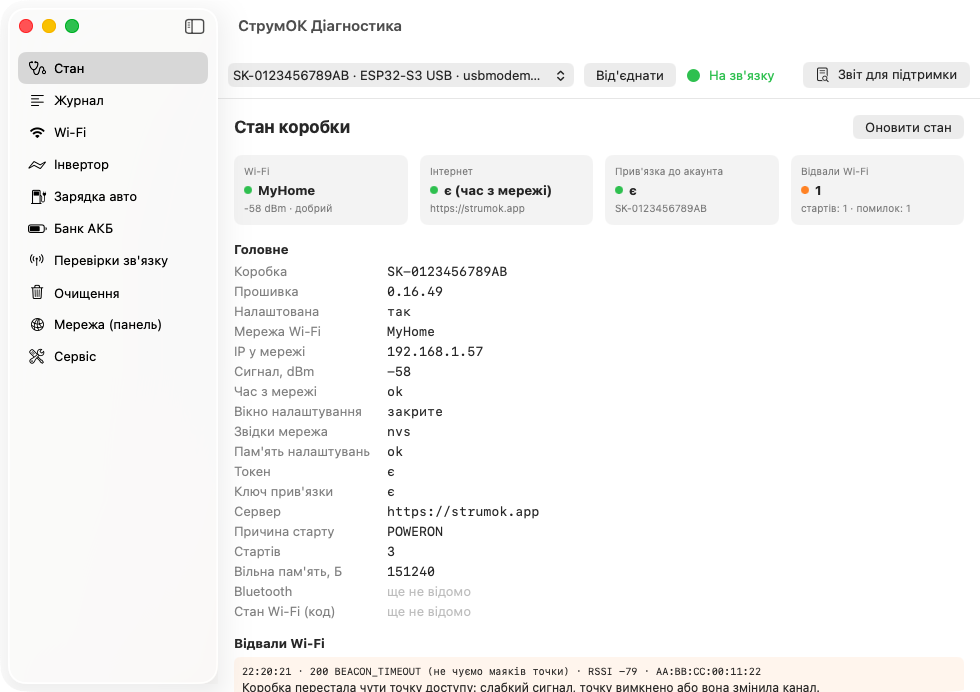Image resolution: width=980 pixels, height=692 pixels.
Task: Click the firmware version 0.16.49
Action: [414, 292]
